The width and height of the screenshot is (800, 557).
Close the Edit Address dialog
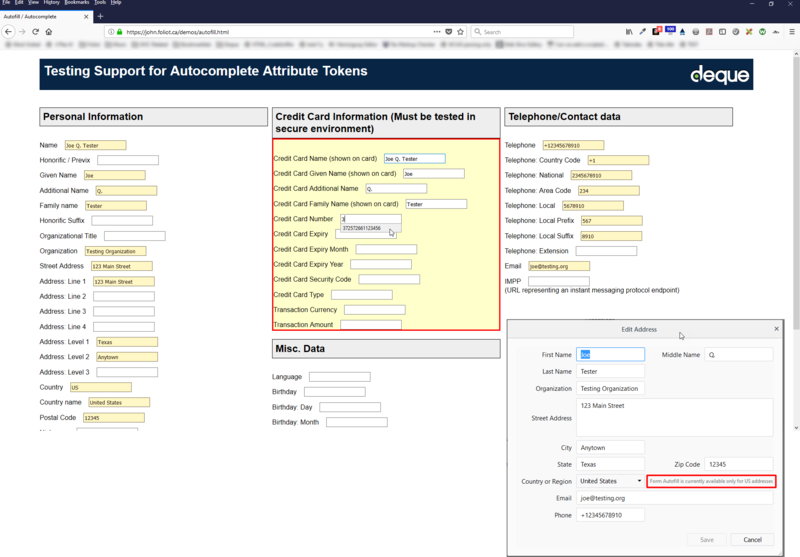tap(776, 329)
